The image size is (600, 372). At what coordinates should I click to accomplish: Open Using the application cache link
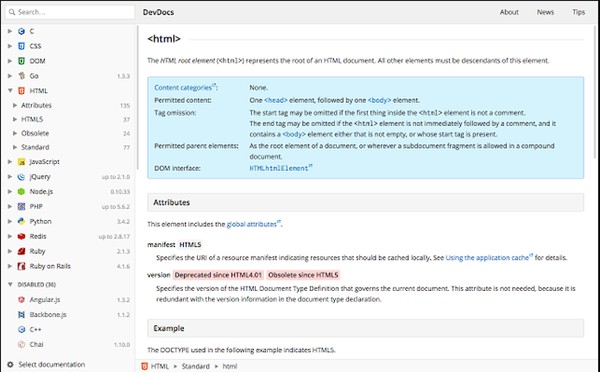(x=489, y=258)
